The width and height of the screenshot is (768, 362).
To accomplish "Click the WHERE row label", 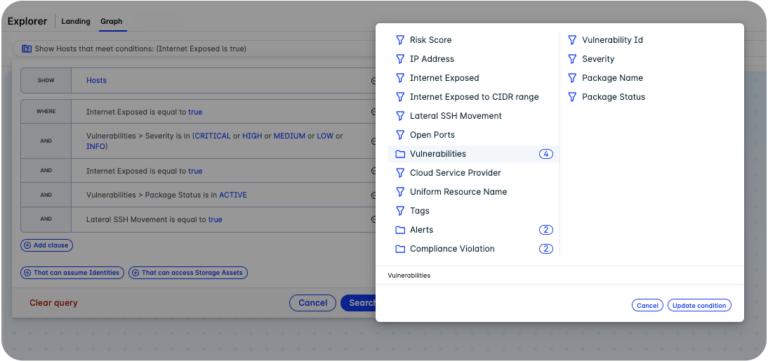I will (x=46, y=112).
